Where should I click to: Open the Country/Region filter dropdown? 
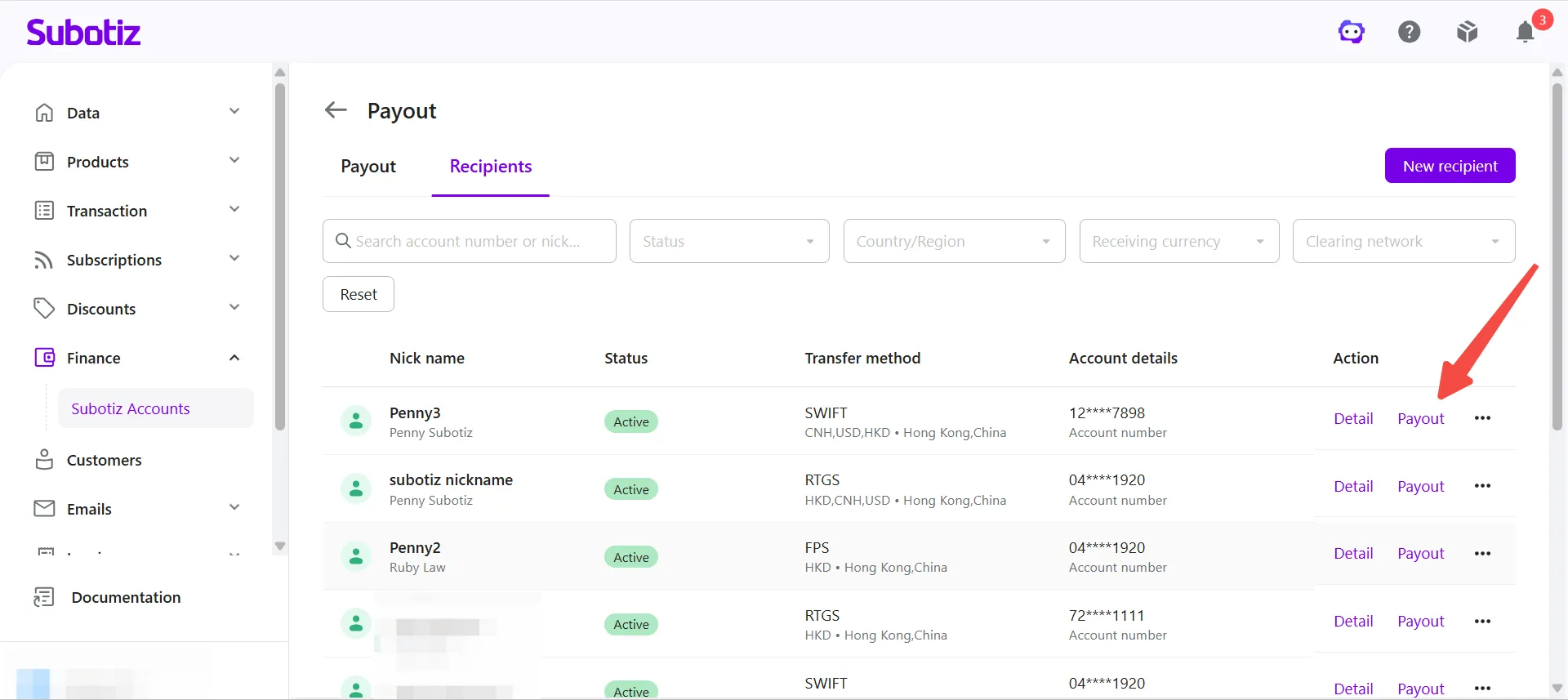(x=954, y=241)
